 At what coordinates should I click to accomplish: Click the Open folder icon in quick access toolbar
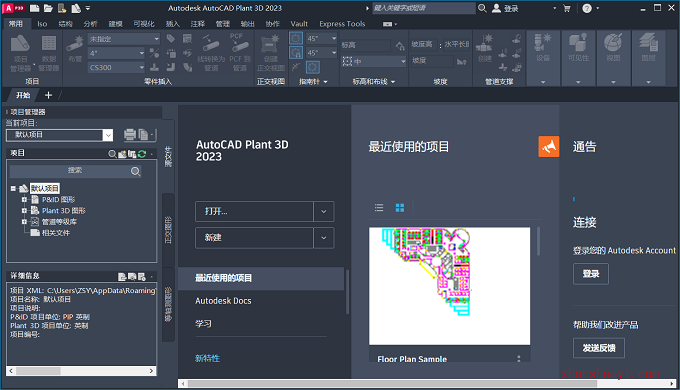pos(48,8)
